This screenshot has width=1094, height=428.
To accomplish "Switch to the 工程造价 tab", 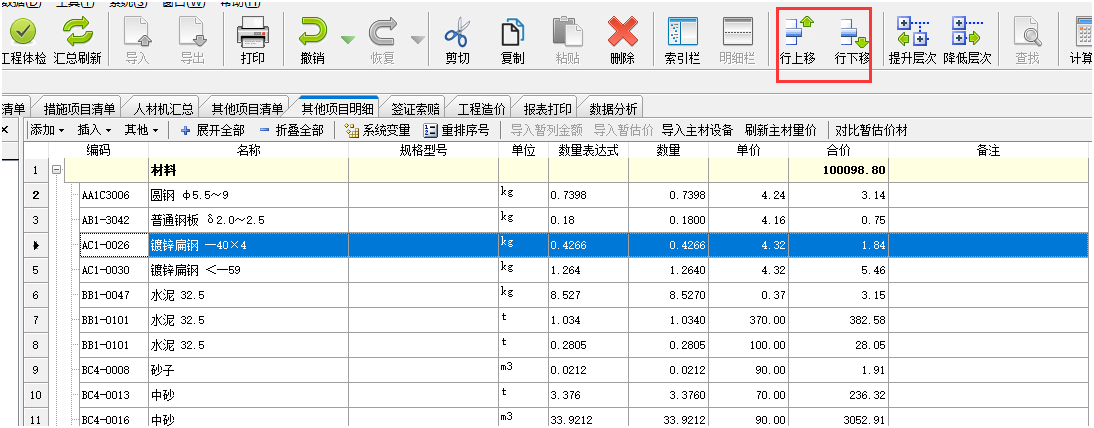I will point(481,108).
